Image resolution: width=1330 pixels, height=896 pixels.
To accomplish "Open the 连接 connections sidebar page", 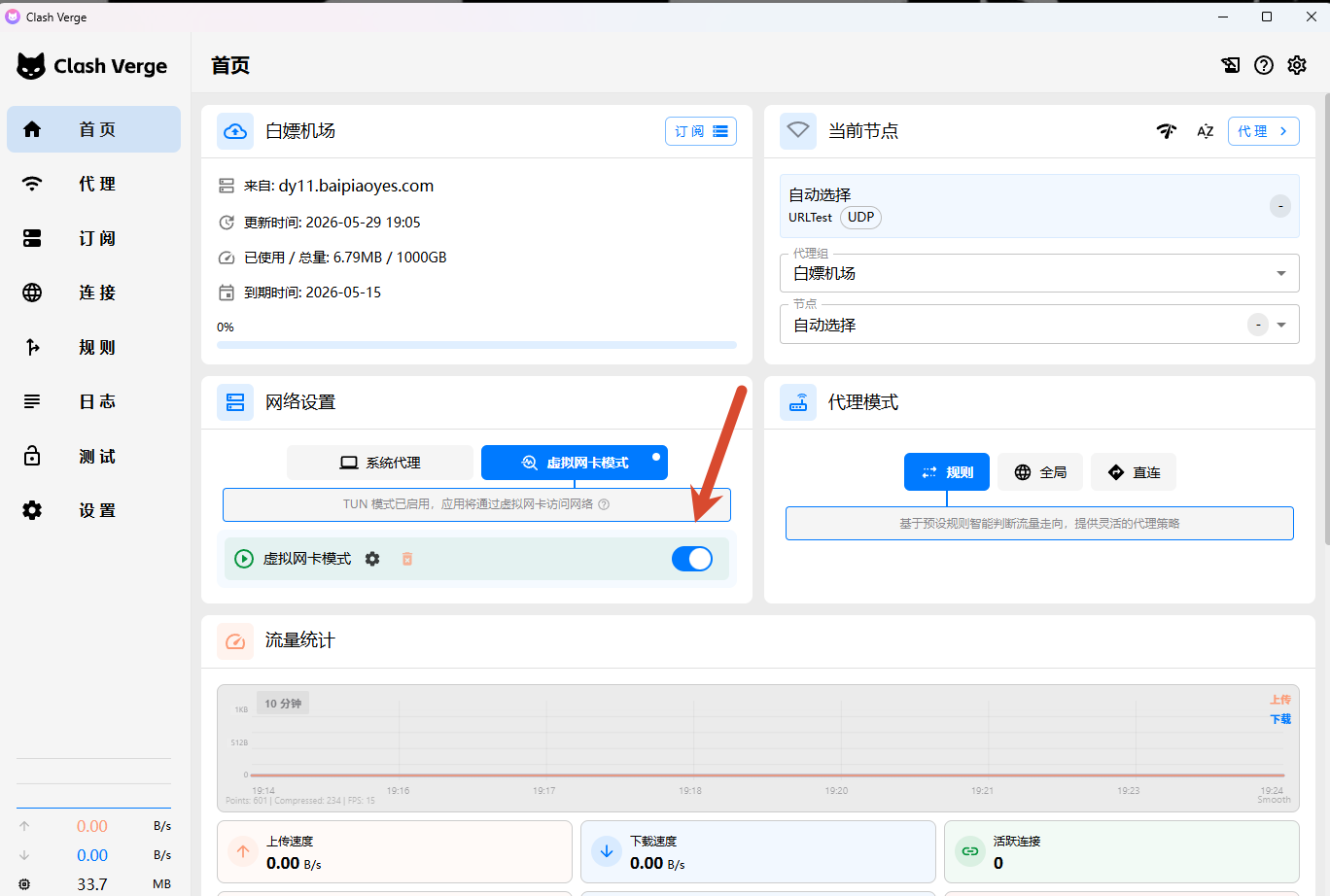I will (x=93, y=293).
